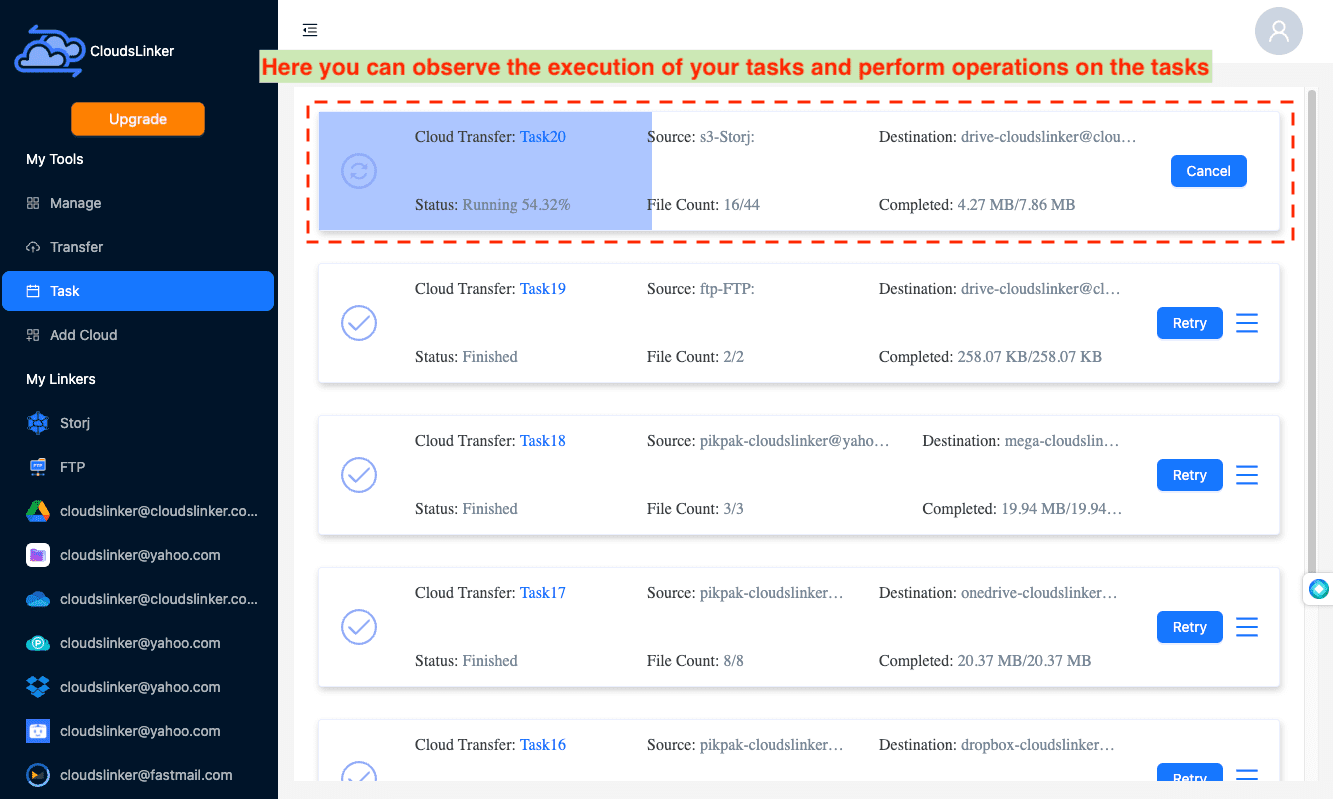Click the Storj linker icon
The image size is (1333, 799).
point(38,423)
